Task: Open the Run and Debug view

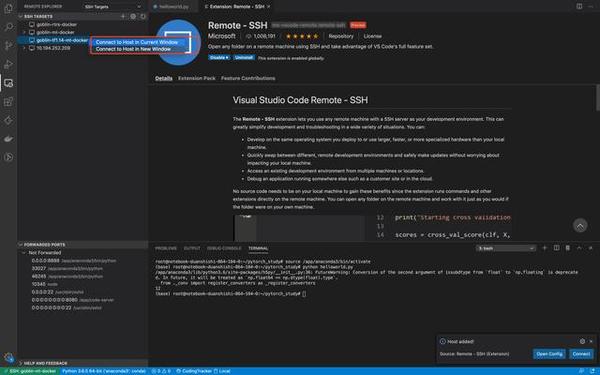Action: [8, 64]
